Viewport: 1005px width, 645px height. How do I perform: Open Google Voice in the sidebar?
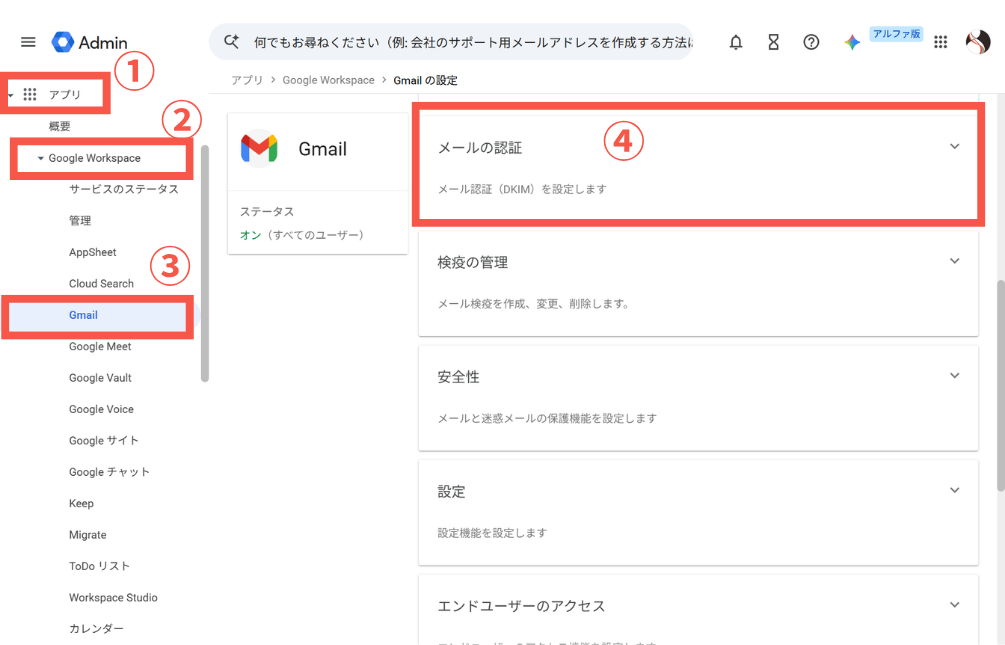click(101, 409)
